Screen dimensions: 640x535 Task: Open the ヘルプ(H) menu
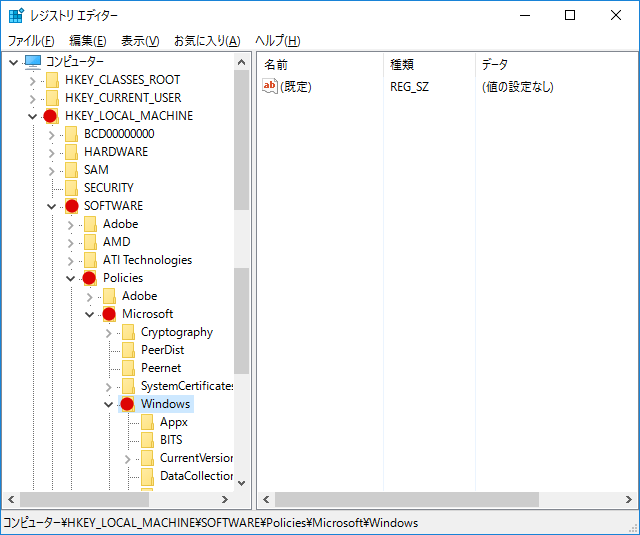click(278, 41)
